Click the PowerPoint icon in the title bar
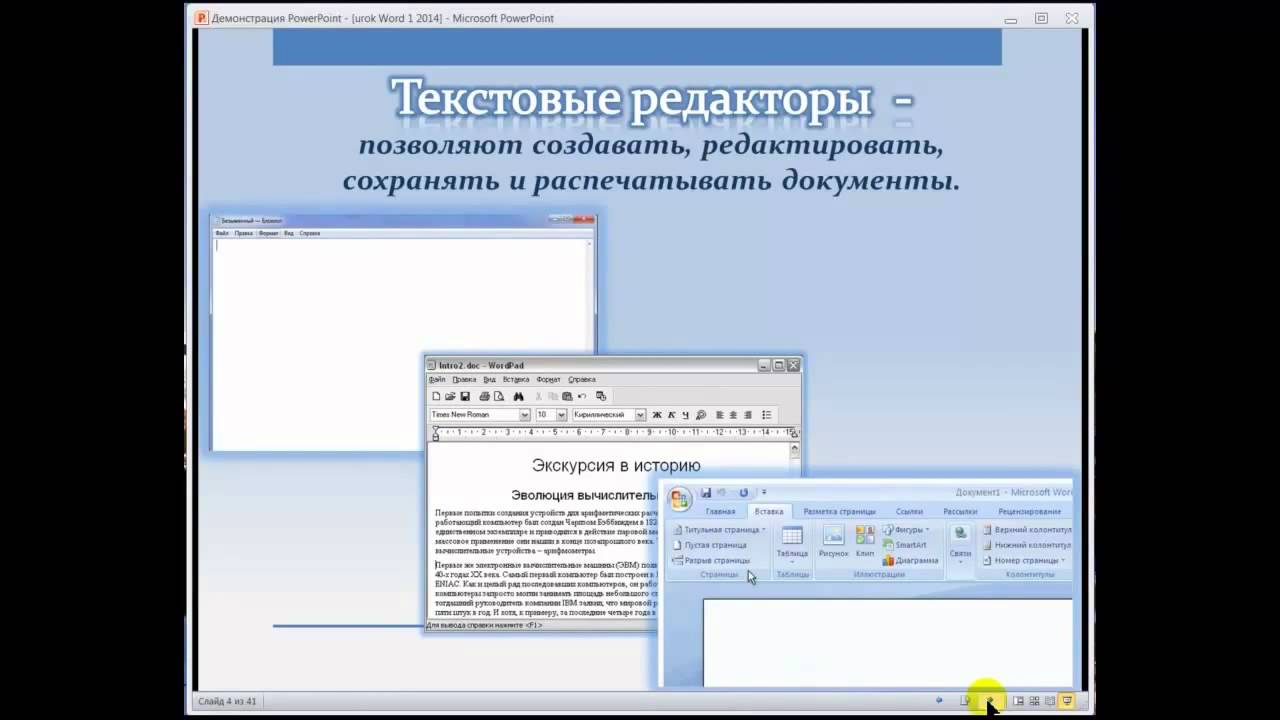The height and width of the screenshot is (720, 1280). [202, 18]
